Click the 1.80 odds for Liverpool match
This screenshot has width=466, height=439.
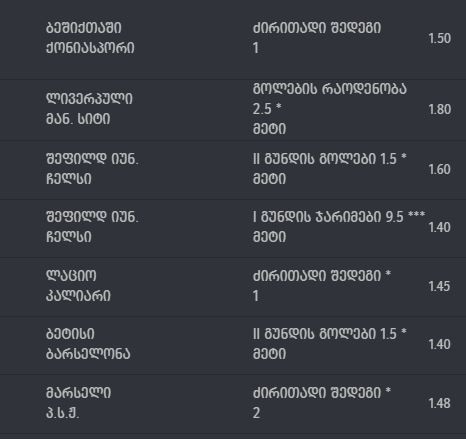tap(440, 109)
